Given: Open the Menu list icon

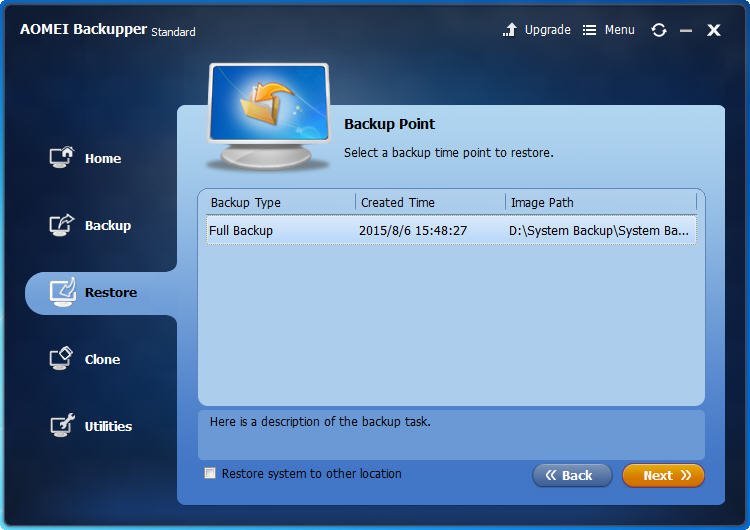Looking at the screenshot, I should click(x=589, y=31).
